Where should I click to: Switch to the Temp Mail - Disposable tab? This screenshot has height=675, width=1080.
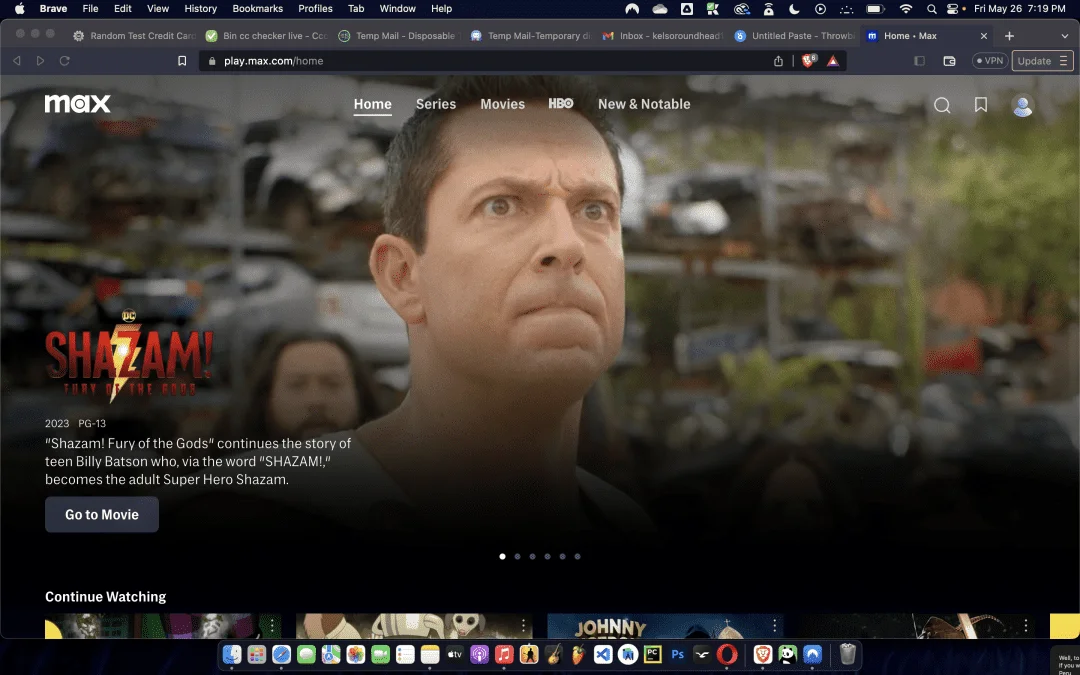397,36
